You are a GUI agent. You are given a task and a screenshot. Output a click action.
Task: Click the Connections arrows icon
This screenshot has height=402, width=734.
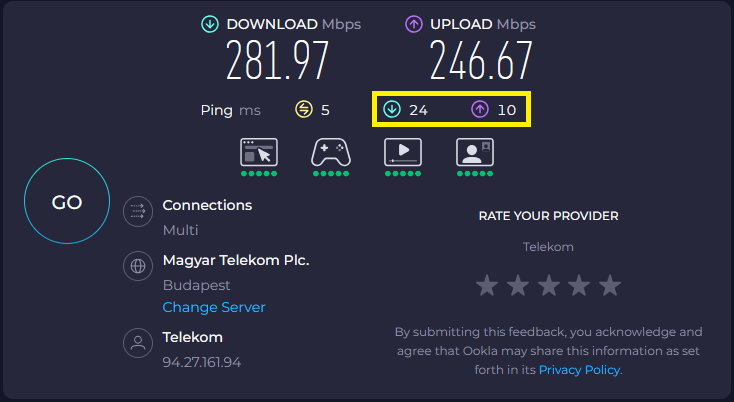[x=138, y=212]
